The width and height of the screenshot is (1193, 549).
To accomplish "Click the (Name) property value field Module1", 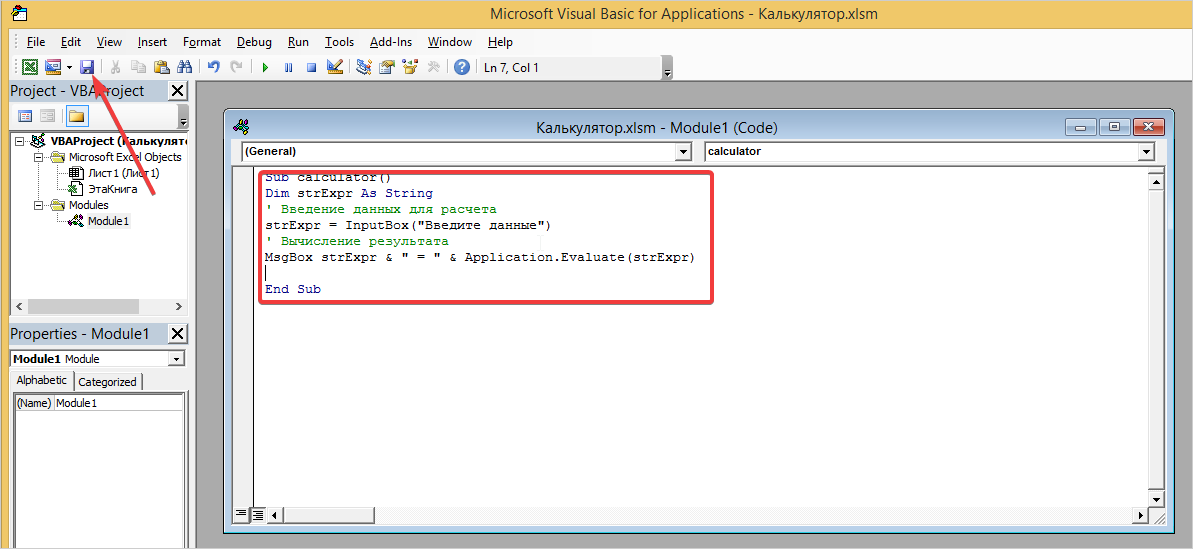I will coord(117,403).
